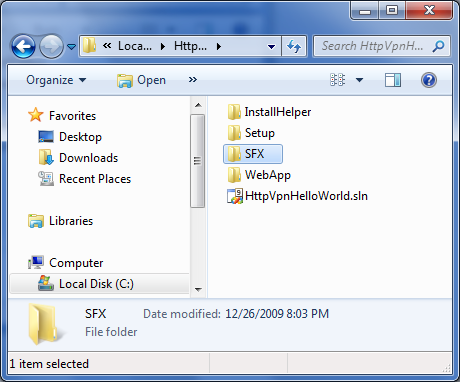Select the SFX folder name
This screenshot has width=460, height=382.
pos(254,154)
